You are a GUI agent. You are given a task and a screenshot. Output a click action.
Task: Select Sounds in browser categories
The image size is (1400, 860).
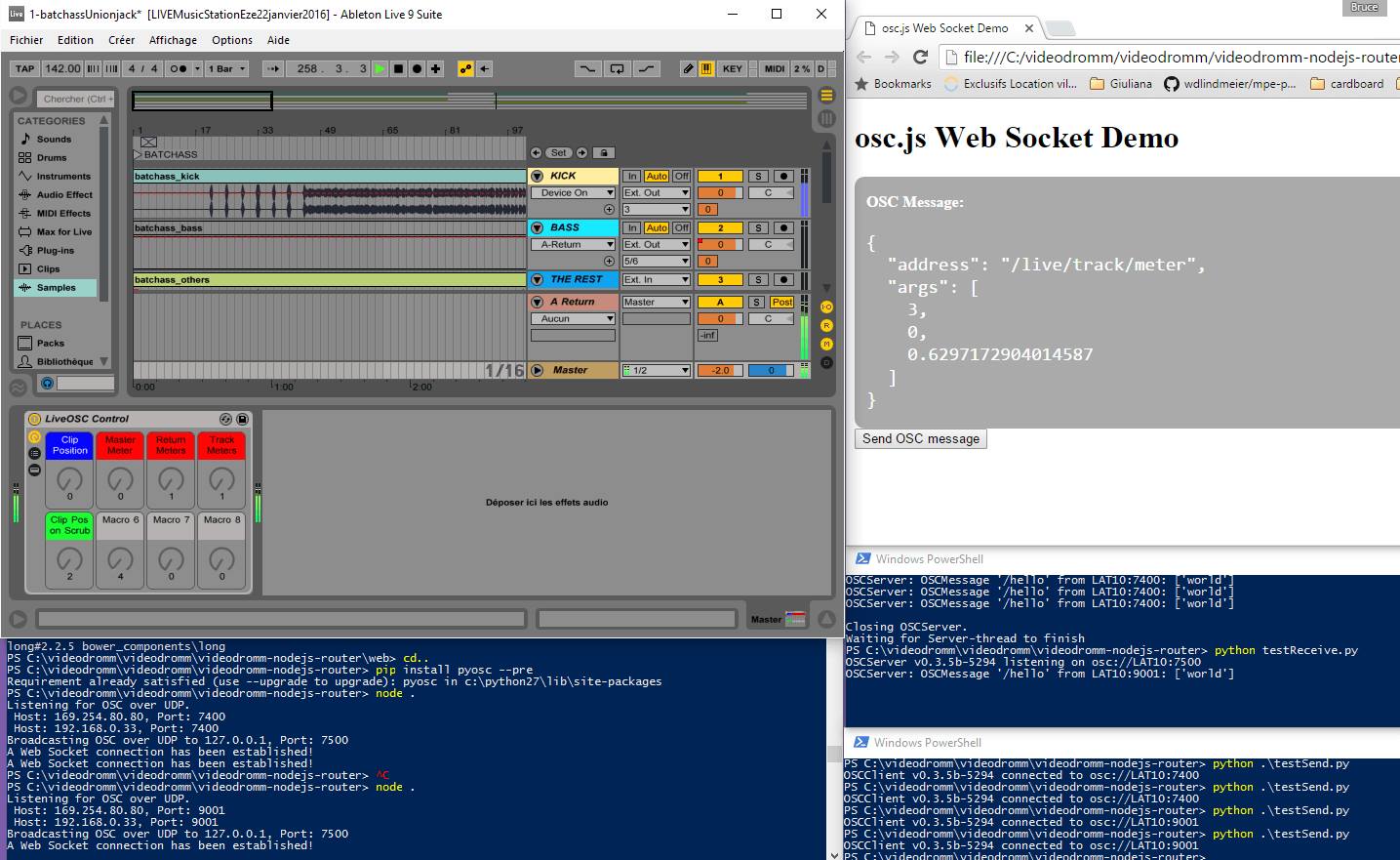pyautogui.click(x=55, y=139)
